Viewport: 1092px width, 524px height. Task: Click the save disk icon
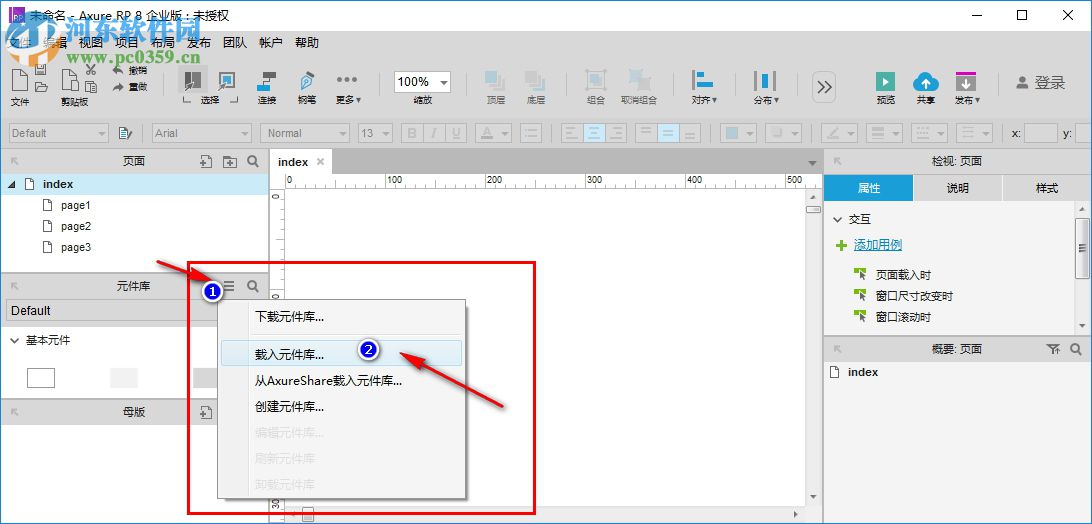tap(40, 70)
